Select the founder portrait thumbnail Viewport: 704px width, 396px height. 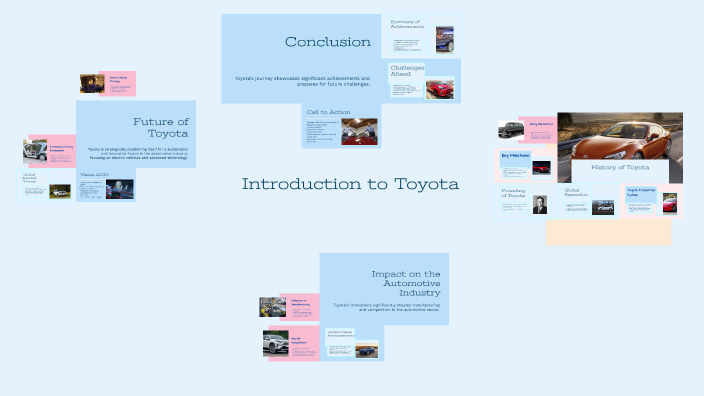click(540, 205)
